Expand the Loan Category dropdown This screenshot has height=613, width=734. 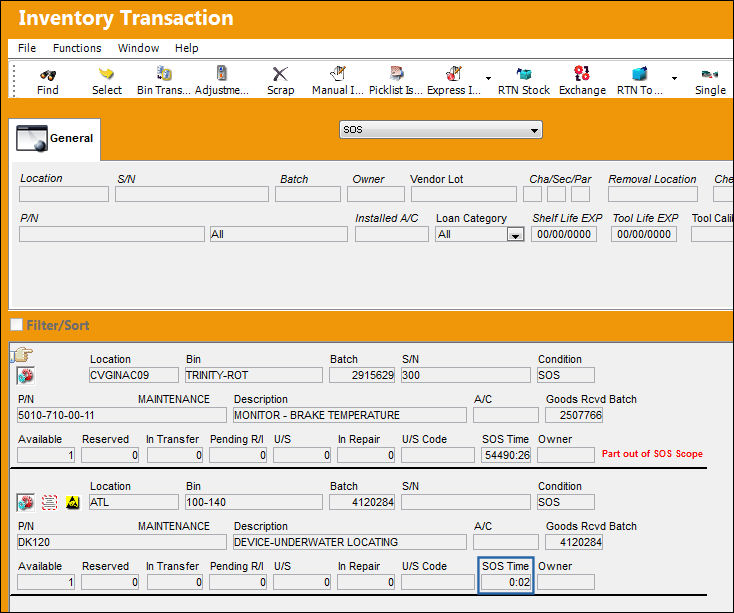pyautogui.click(x=515, y=234)
